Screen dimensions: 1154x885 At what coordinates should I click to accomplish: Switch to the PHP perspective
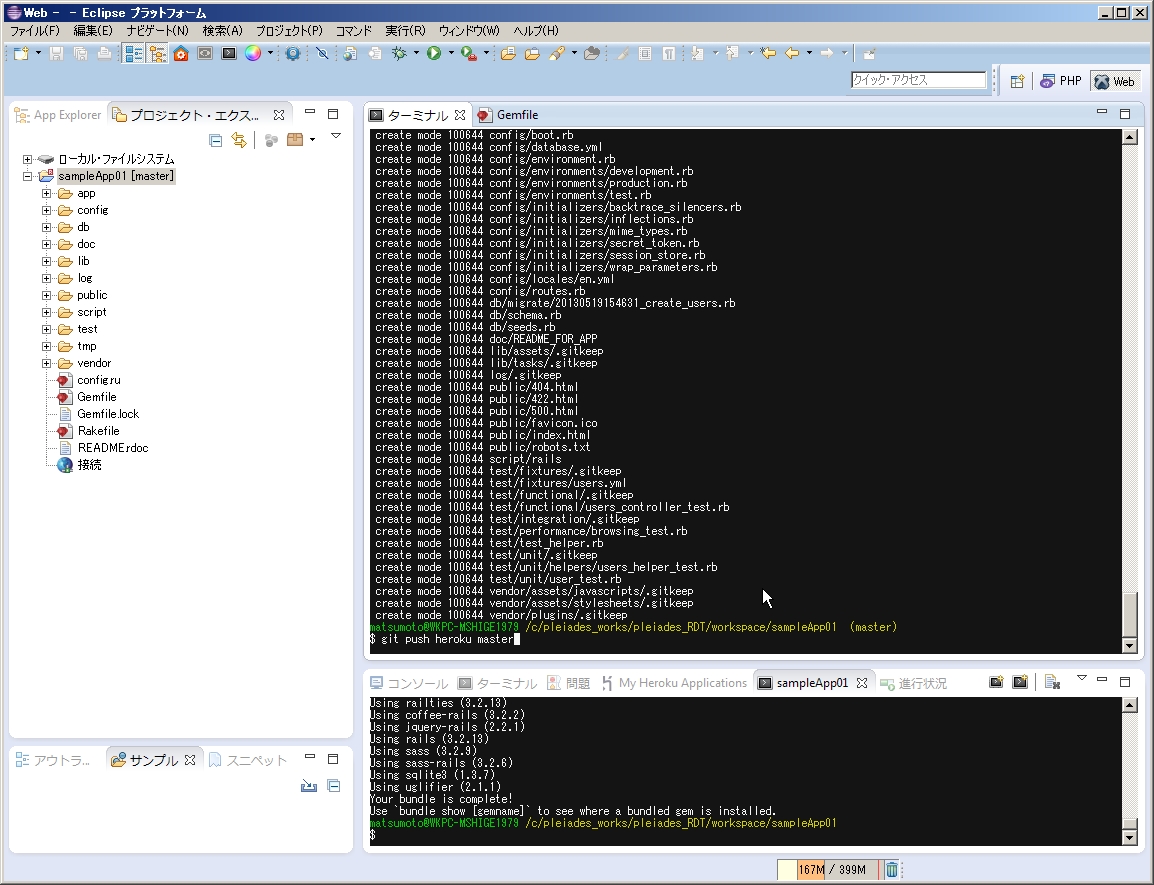coord(1061,82)
